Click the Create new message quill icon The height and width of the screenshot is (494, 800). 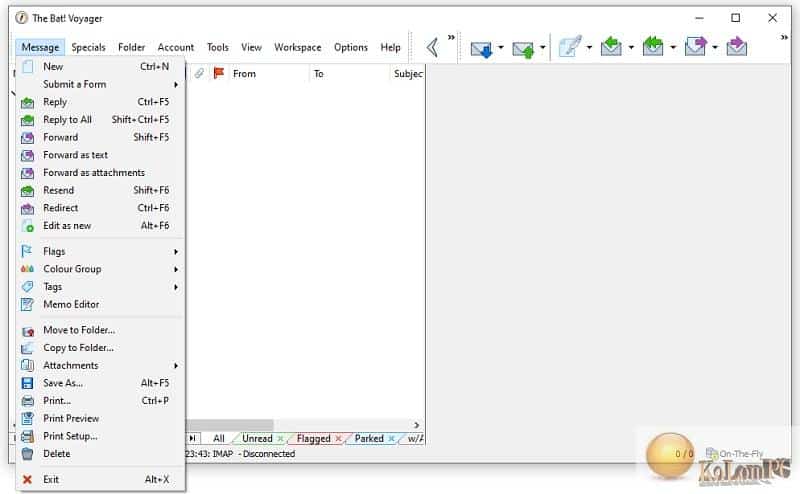(570, 46)
